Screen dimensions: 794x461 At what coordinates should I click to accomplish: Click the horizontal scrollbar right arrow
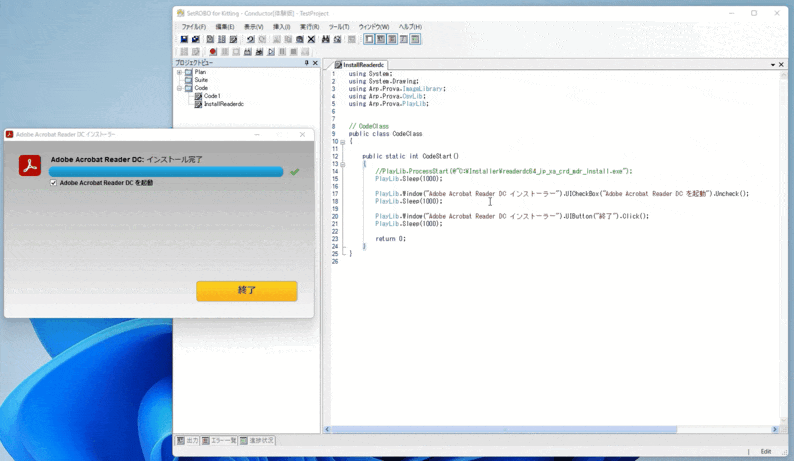point(774,429)
